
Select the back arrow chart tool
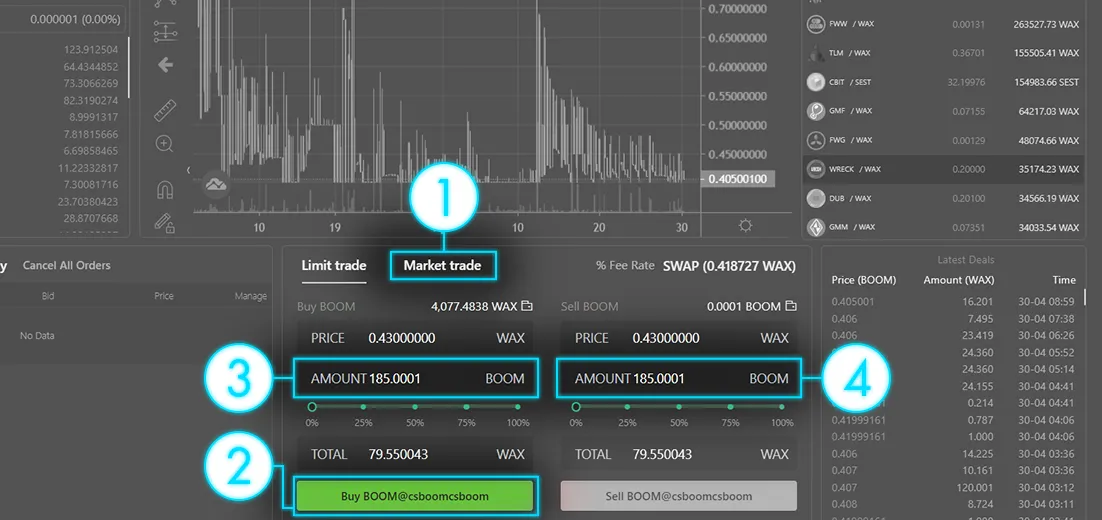(165, 65)
